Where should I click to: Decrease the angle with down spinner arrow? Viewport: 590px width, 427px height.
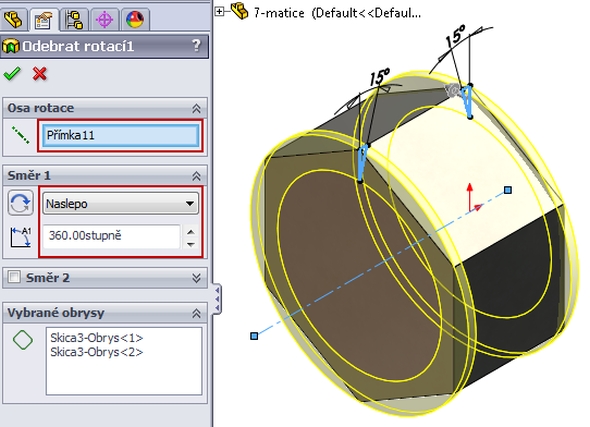click(x=191, y=244)
